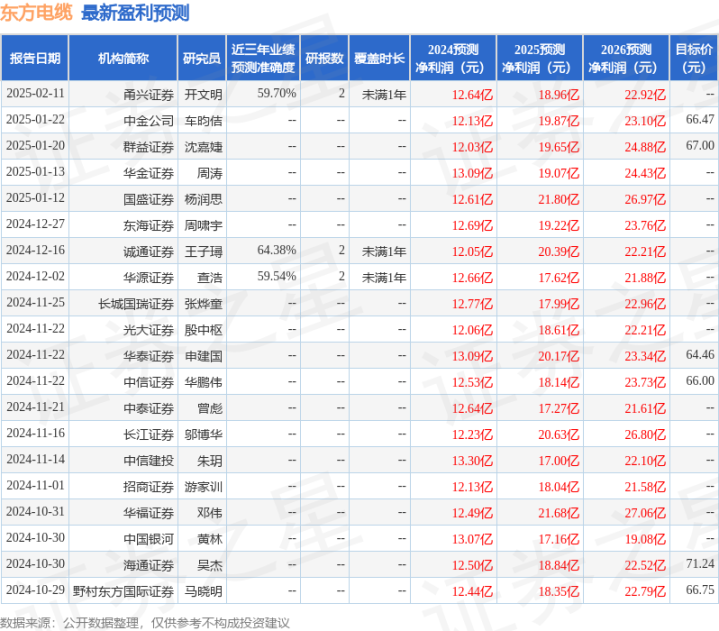Click 13.30亿 in the 中信建投 row
This screenshot has width=719, height=631.
472,460
